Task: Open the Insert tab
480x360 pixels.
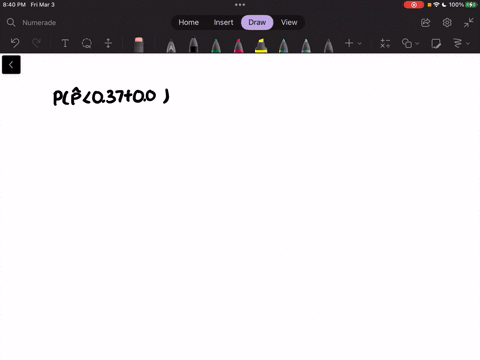Action: [223, 22]
